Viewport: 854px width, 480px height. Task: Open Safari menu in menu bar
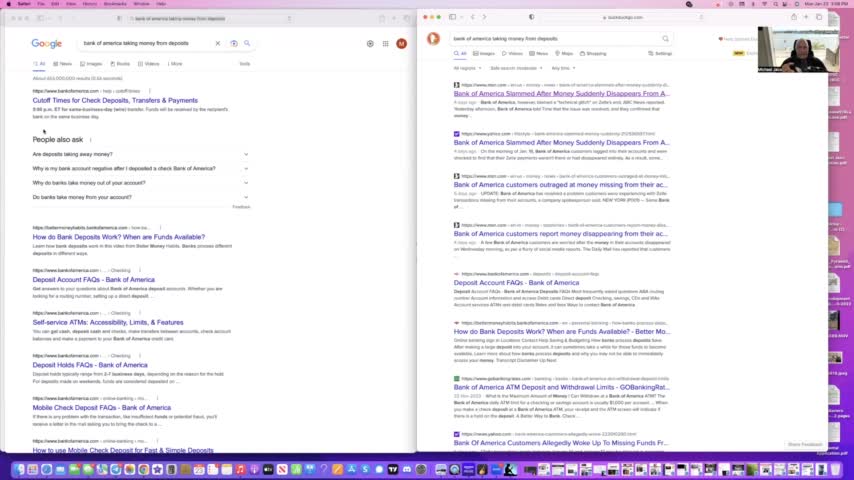[24, 4]
